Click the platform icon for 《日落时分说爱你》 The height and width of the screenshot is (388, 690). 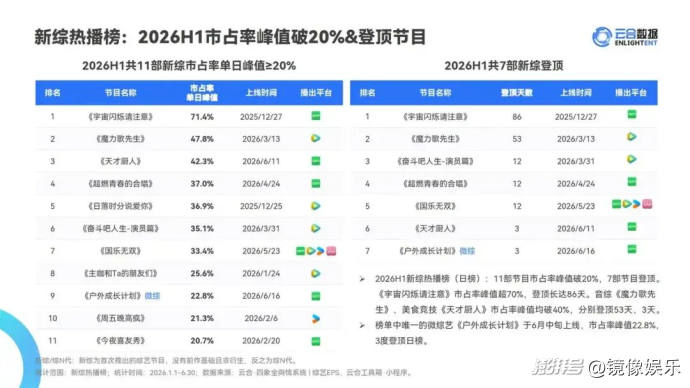pos(316,206)
